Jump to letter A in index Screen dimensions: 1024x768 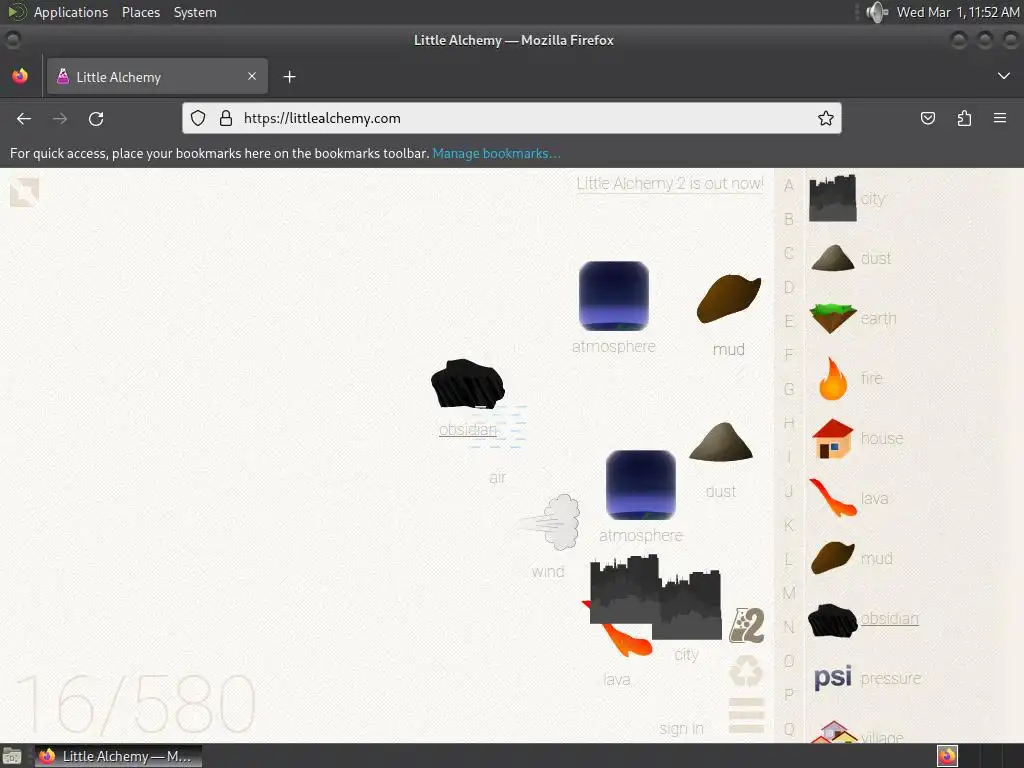789,185
